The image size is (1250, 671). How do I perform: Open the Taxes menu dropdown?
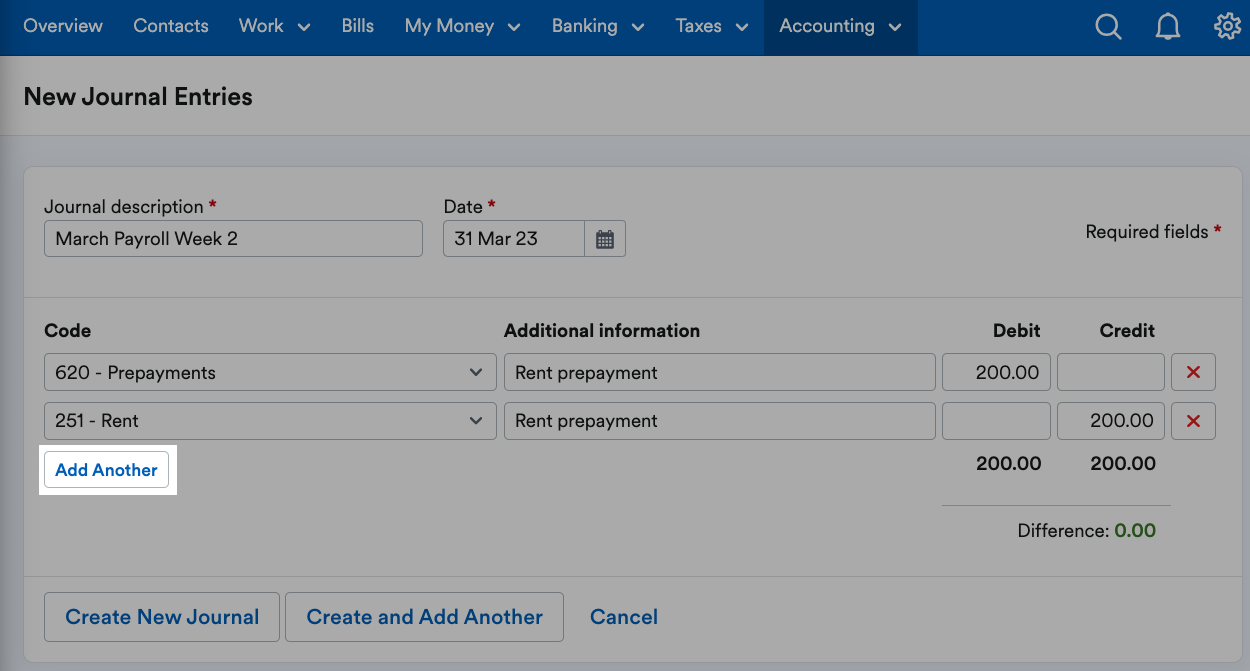[711, 27]
